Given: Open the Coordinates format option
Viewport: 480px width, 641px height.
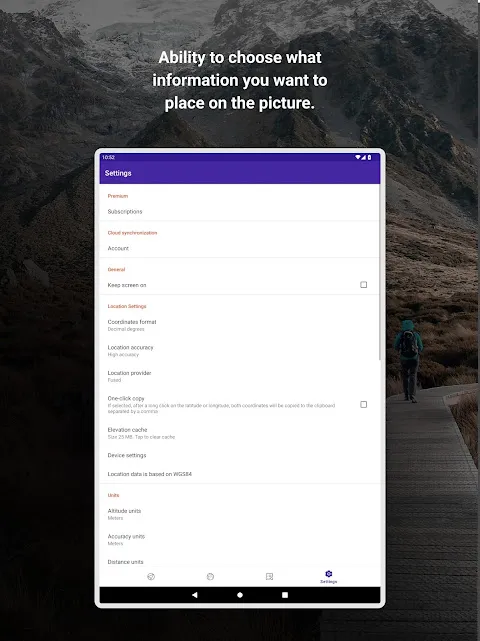Looking at the screenshot, I should 240,325.
